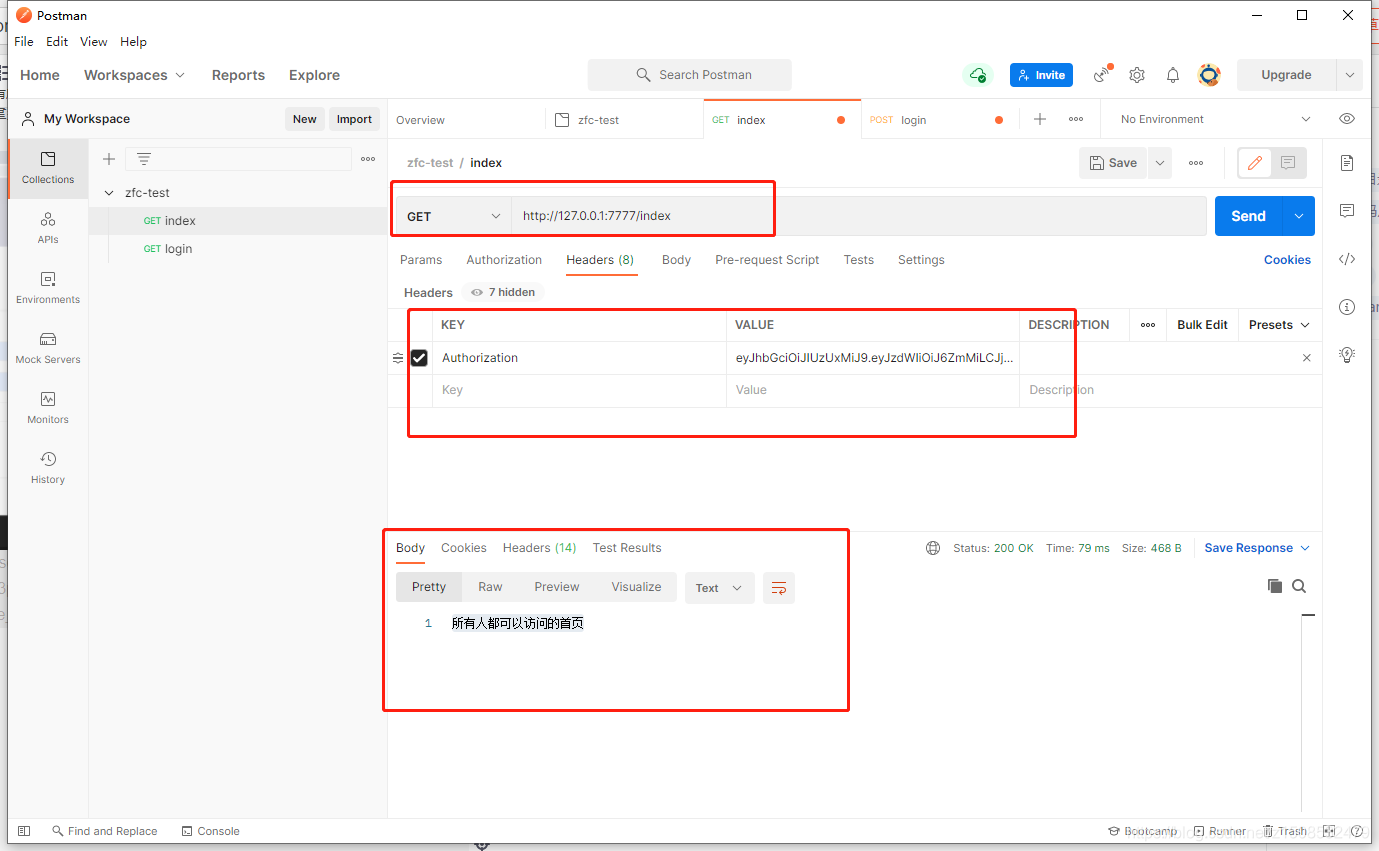This screenshot has height=851, width=1379.
Task: Open the related requests lightbulb icon
Action: (1347, 354)
